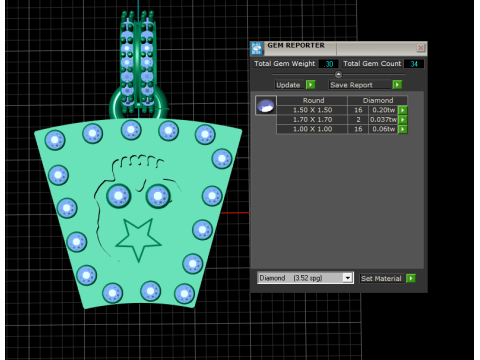480x360 pixels.
Task: Select the 1.00 X 1.00 gem row
Action: (x=337, y=129)
